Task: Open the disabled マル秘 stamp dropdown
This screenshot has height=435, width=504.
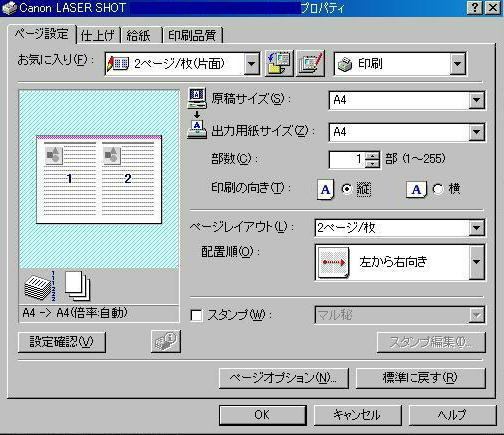Action: (476, 315)
